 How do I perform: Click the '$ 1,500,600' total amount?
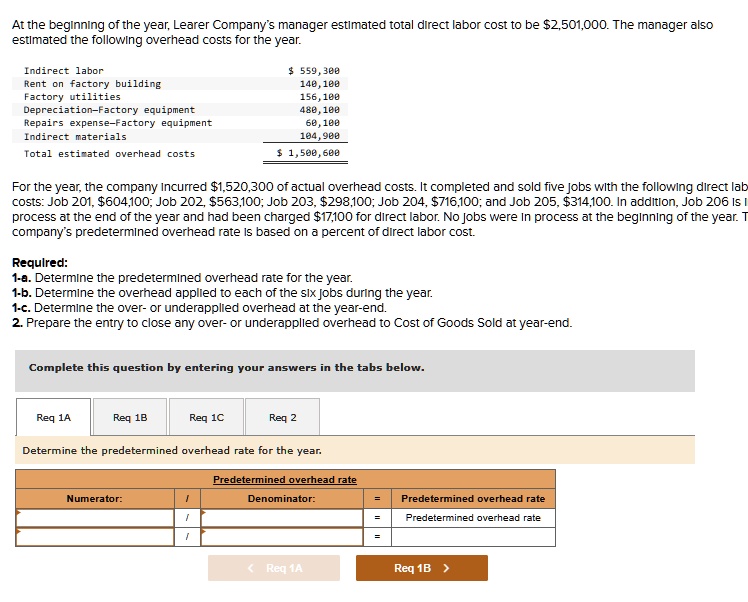308,153
